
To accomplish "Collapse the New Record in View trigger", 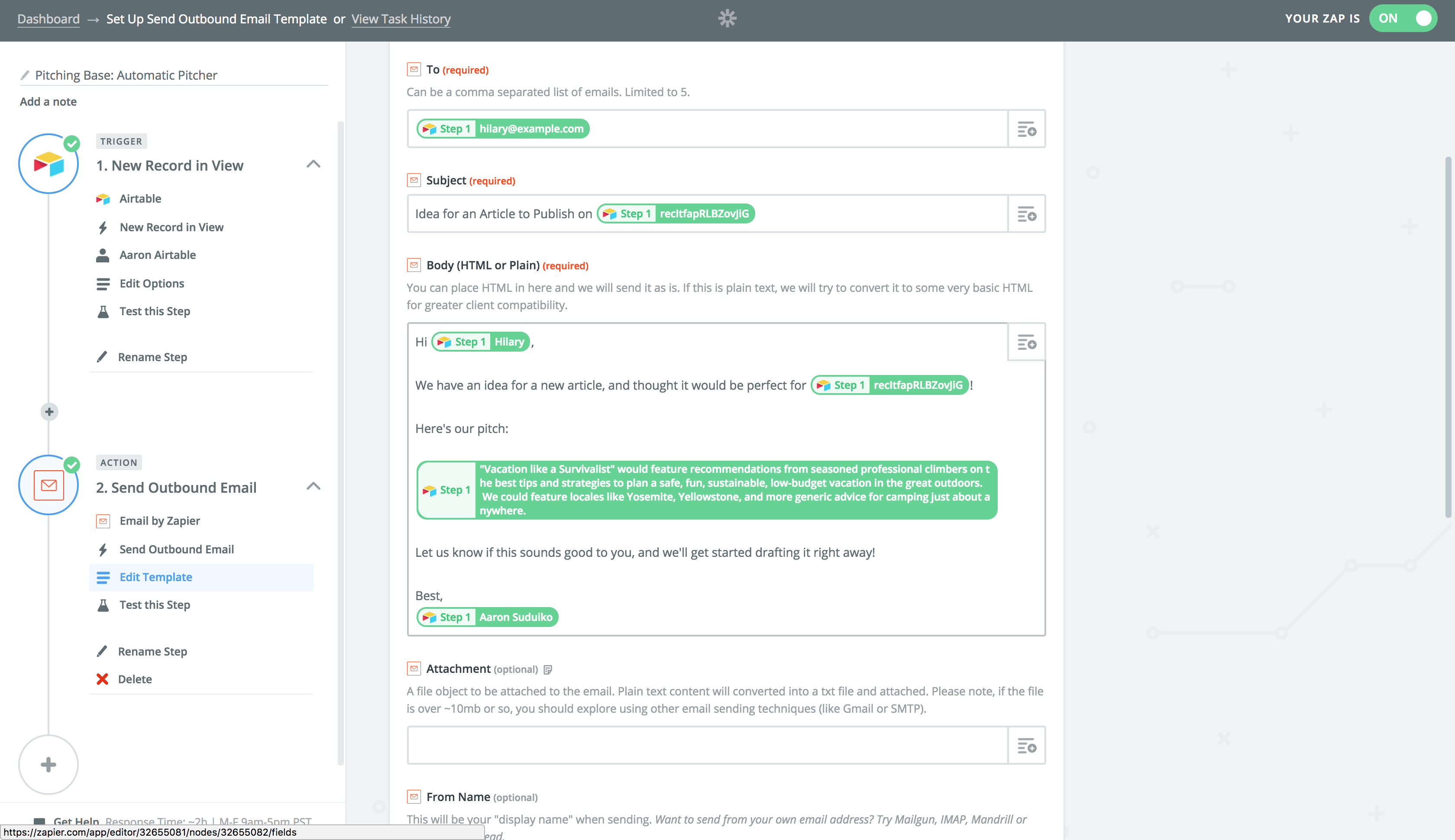I will pos(313,165).
